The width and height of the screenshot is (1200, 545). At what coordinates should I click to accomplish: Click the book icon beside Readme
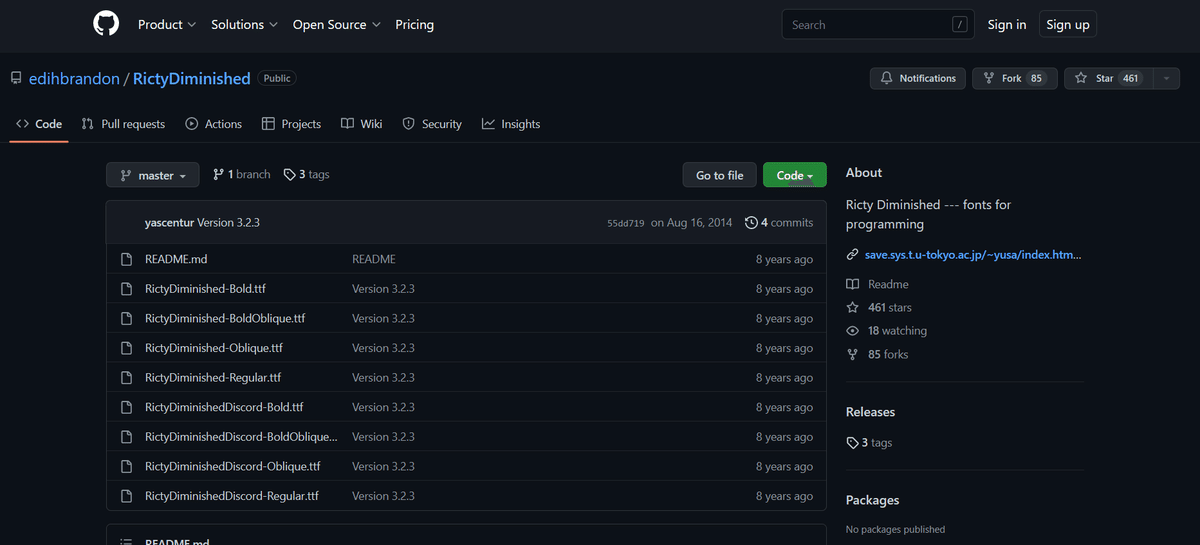point(853,284)
